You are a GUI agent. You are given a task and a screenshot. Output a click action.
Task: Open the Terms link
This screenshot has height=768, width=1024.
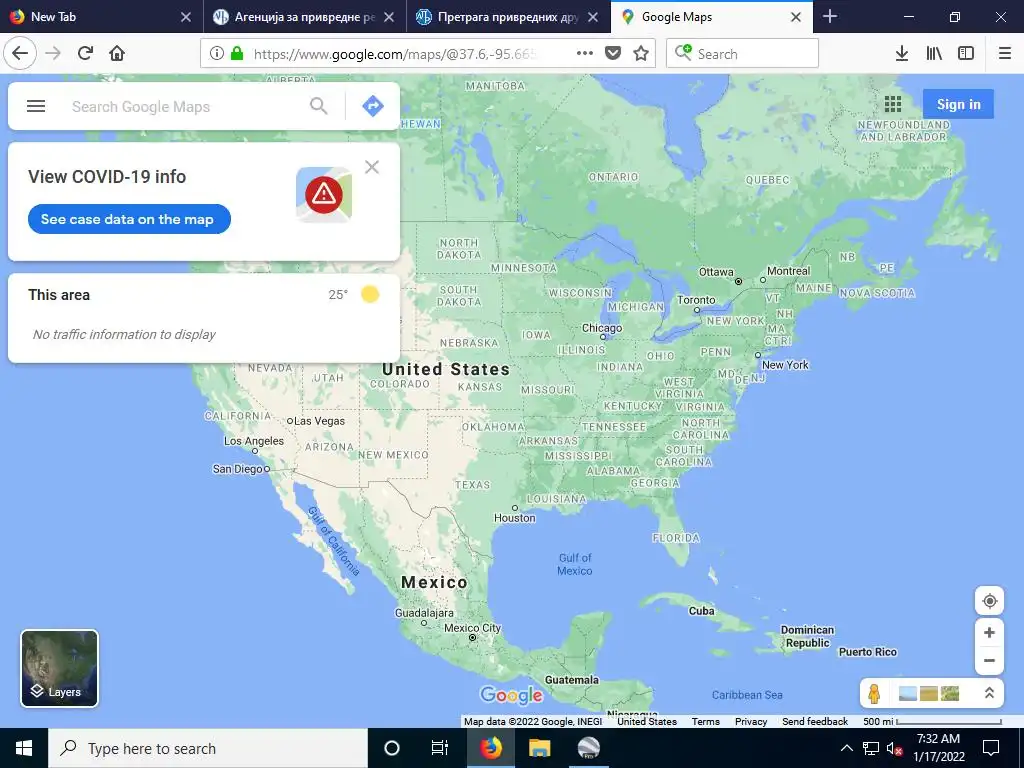(705, 722)
